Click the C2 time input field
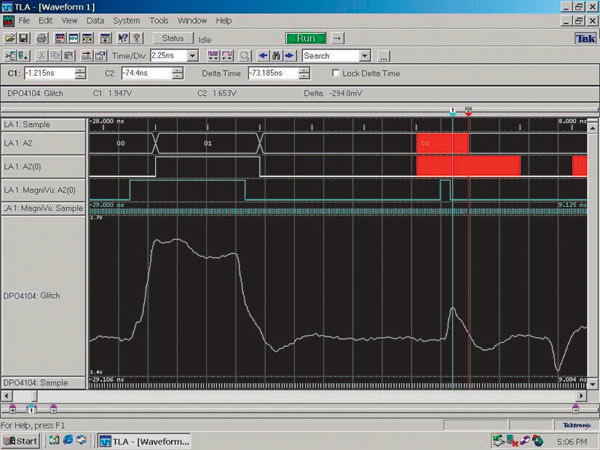 pyautogui.click(x=147, y=73)
